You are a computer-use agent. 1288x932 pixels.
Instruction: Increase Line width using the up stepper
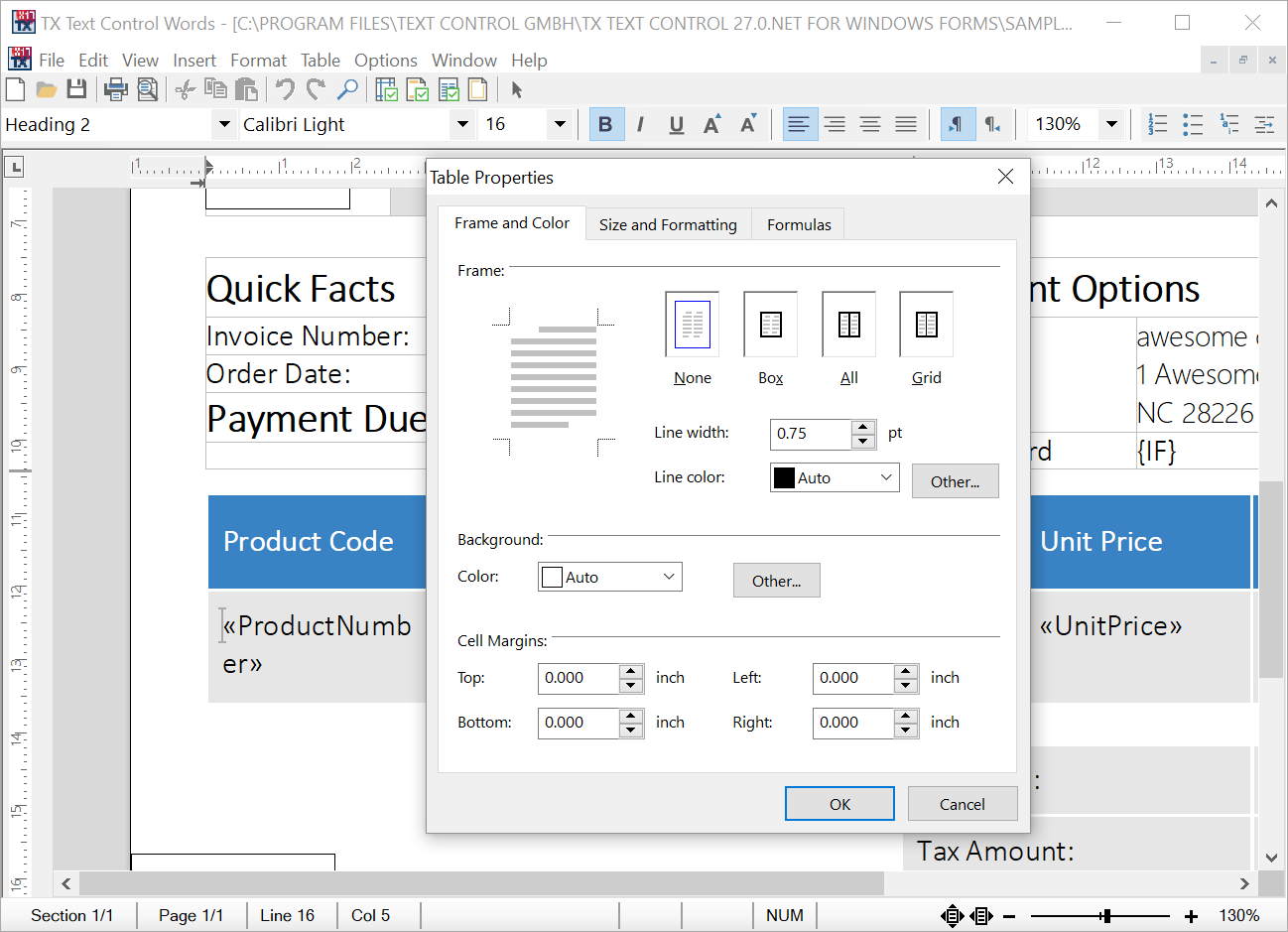(861, 428)
